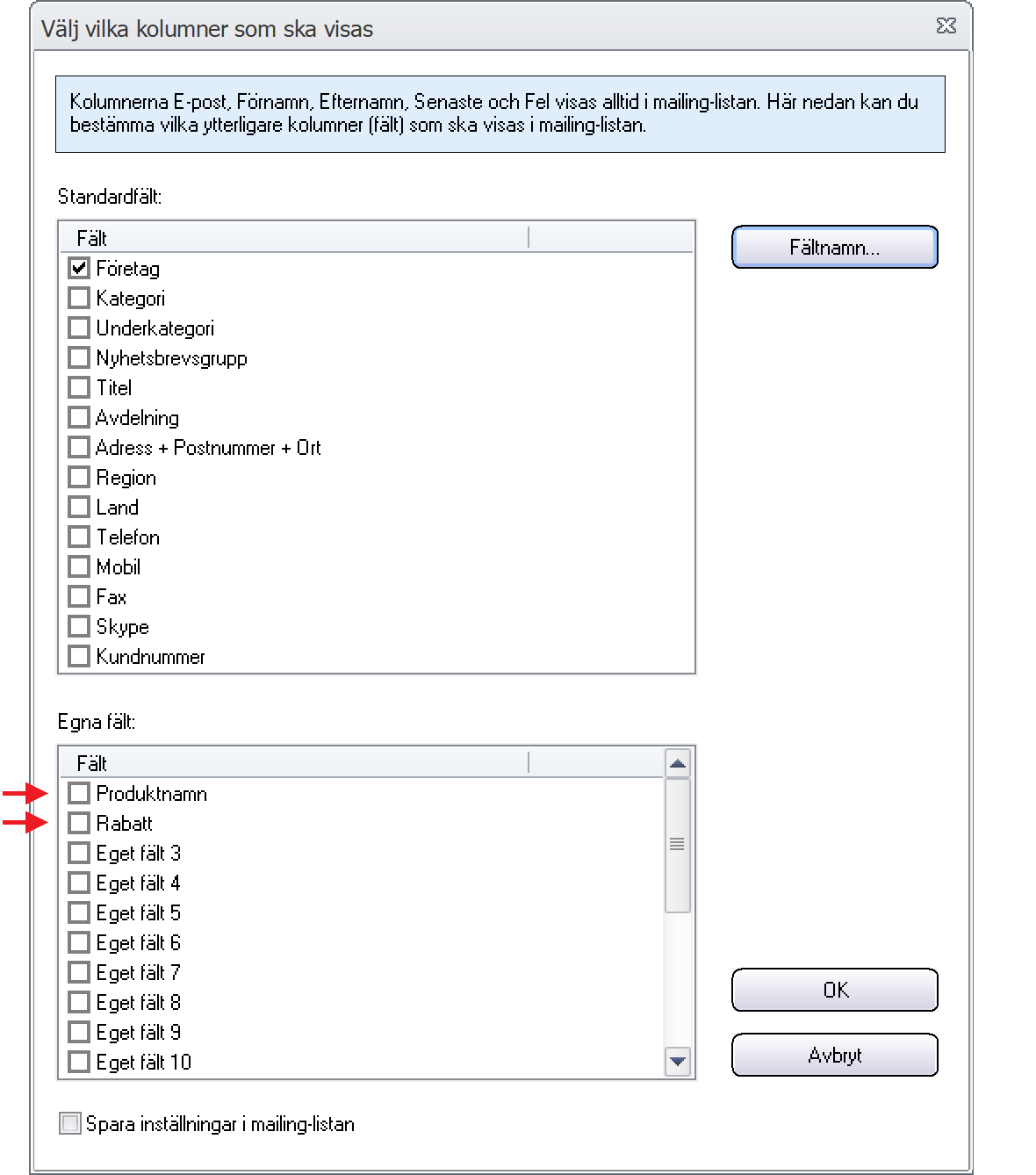Close the column selection dialog
Image resolution: width=1036 pixels, height=1175 pixels.
[x=946, y=26]
